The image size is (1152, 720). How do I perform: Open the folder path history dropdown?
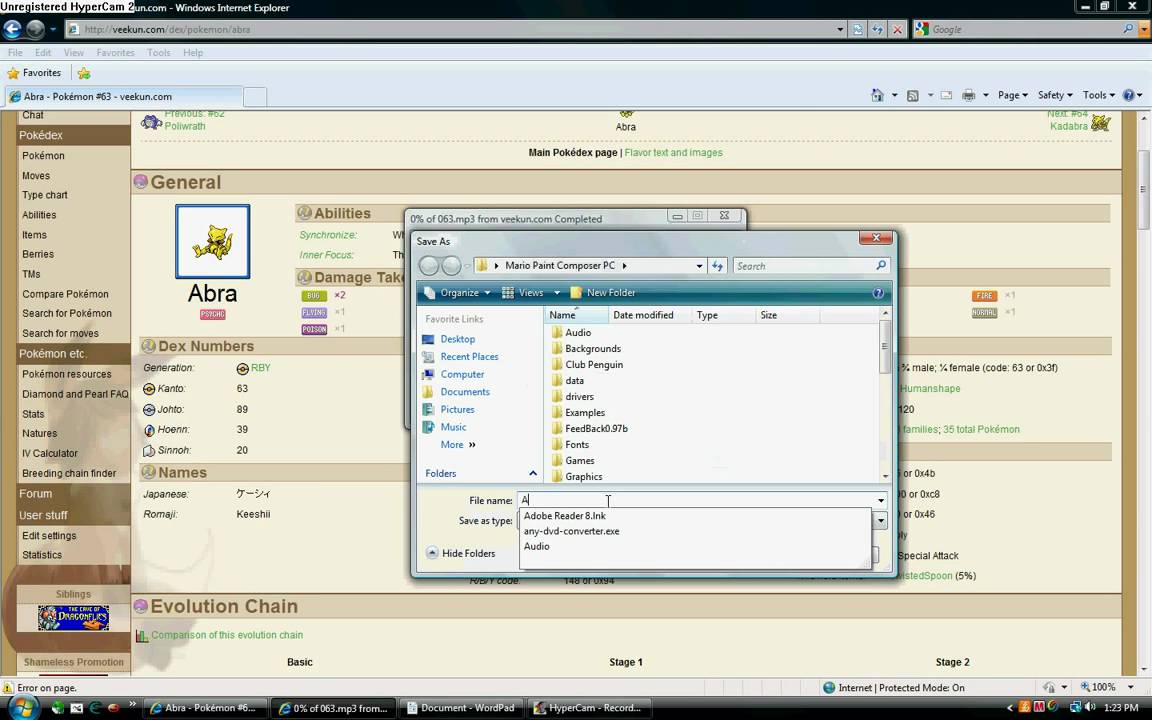point(699,266)
